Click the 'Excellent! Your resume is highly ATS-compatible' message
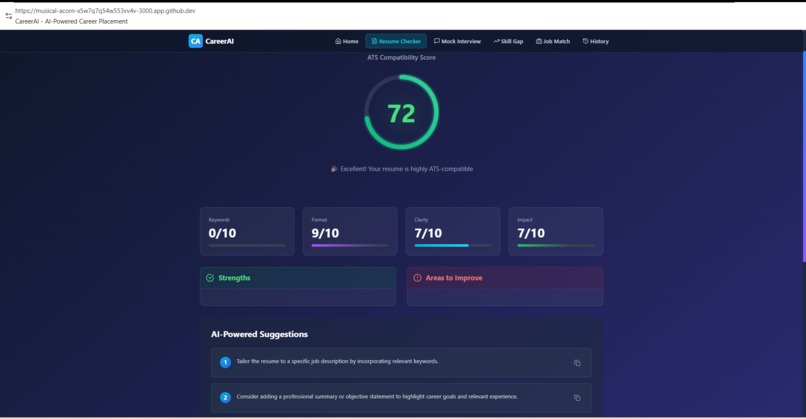The width and height of the screenshot is (806, 419). (407, 169)
